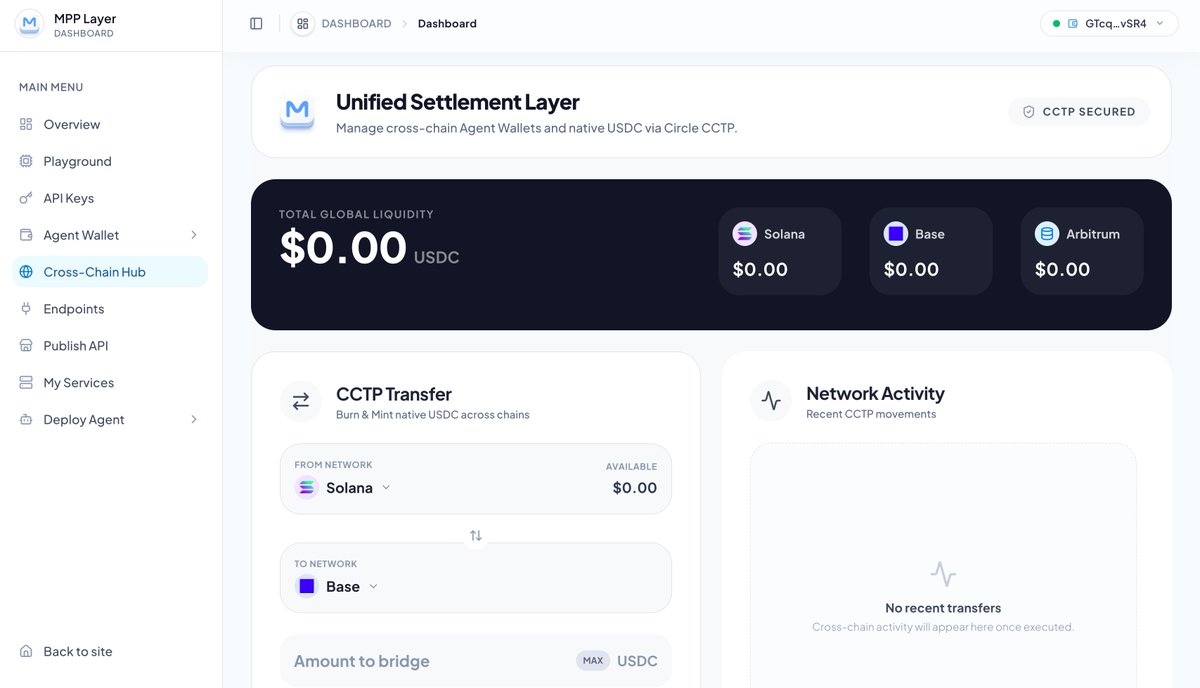The width and height of the screenshot is (1200, 688).
Task: Click the Deploy Agent robot icon
Action: coord(26,420)
